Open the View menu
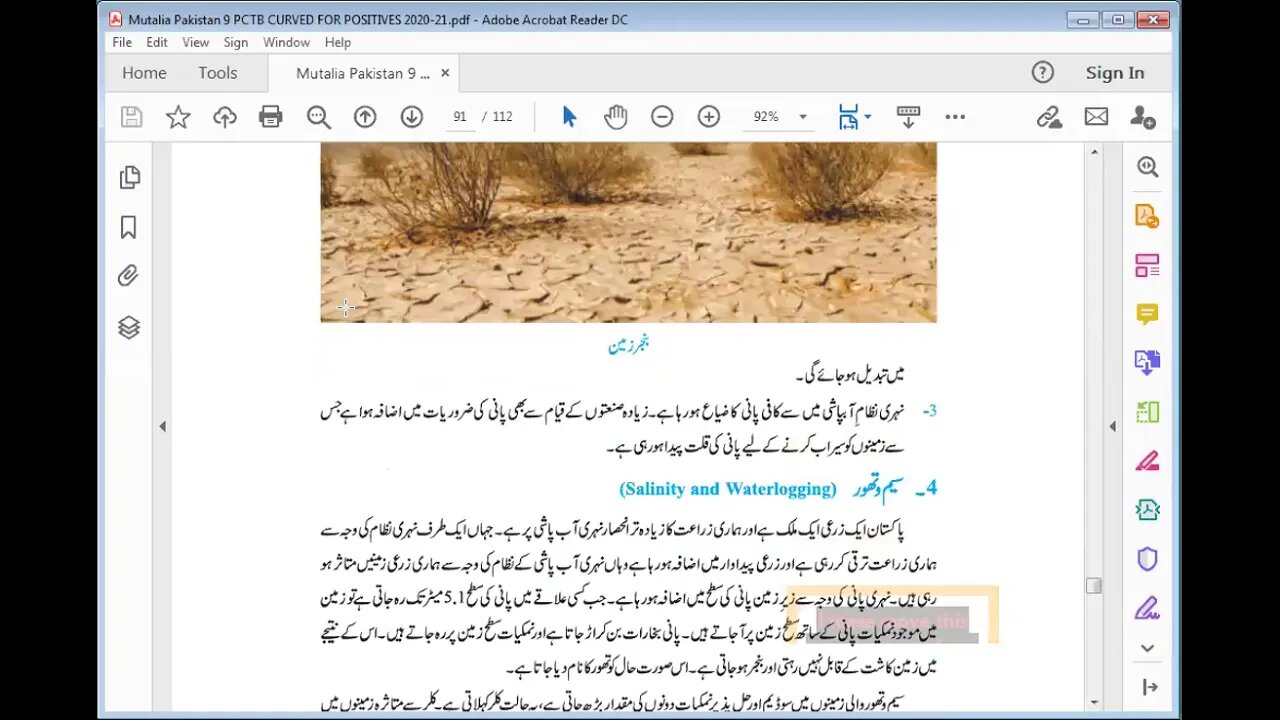Viewport: 1280px width, 720px height. pos(195,42)
